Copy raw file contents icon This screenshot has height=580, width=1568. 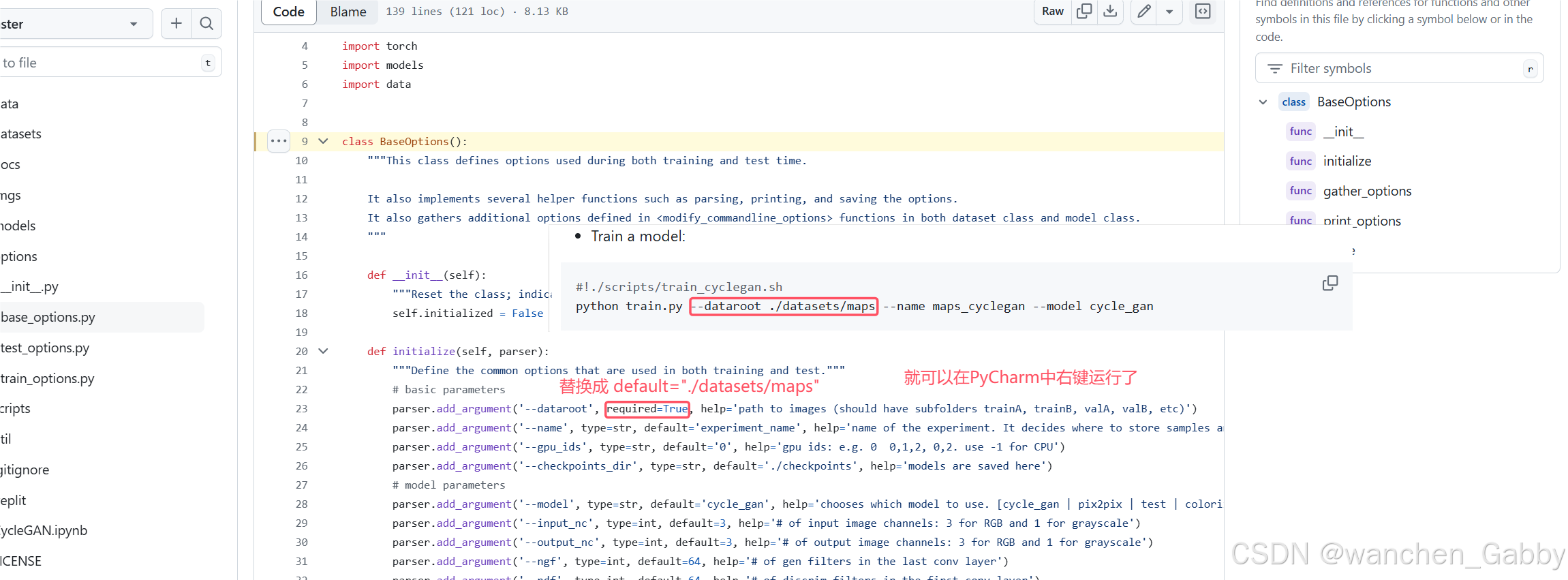click(1083, 12)
